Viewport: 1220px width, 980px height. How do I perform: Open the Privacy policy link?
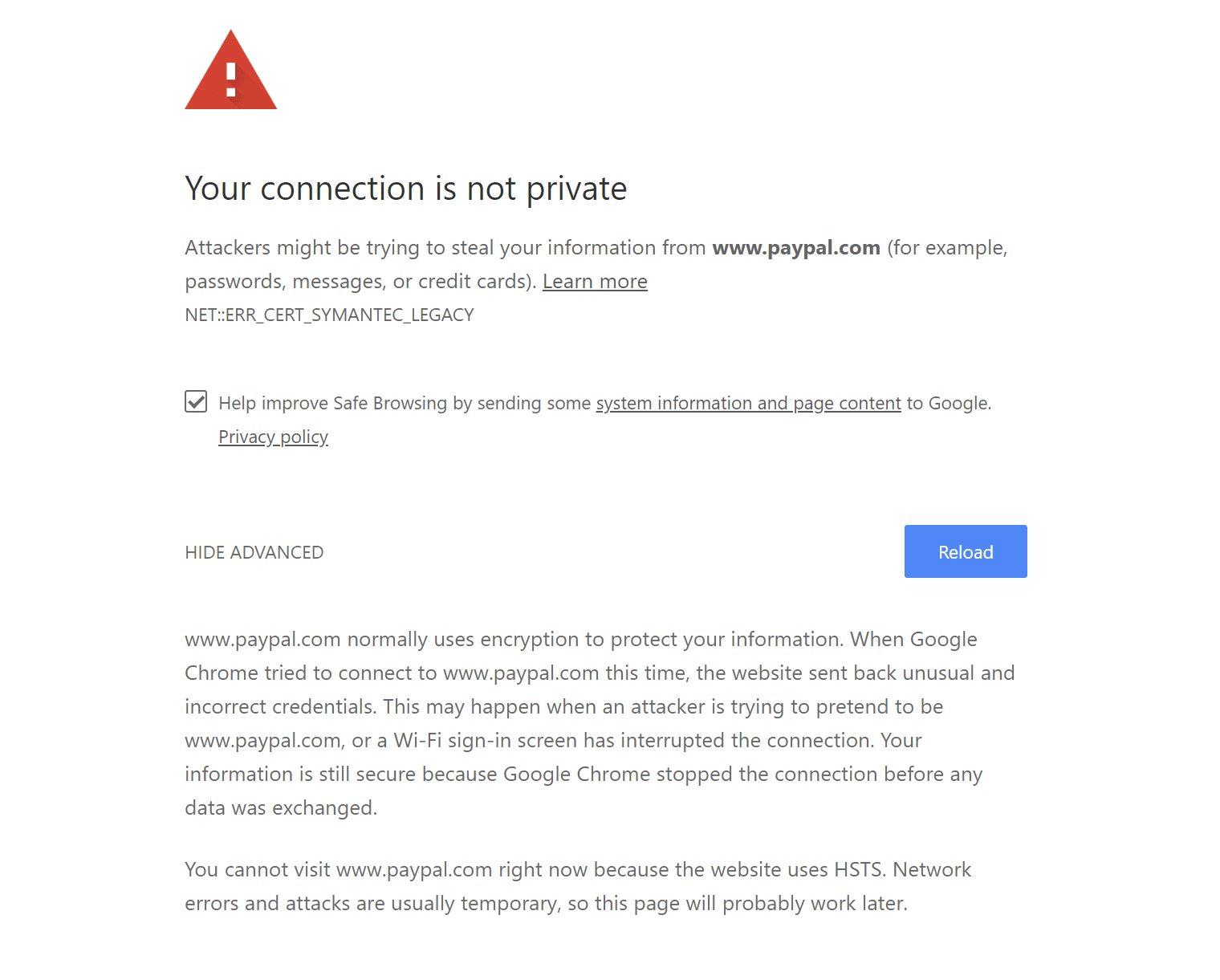(273, 437)
